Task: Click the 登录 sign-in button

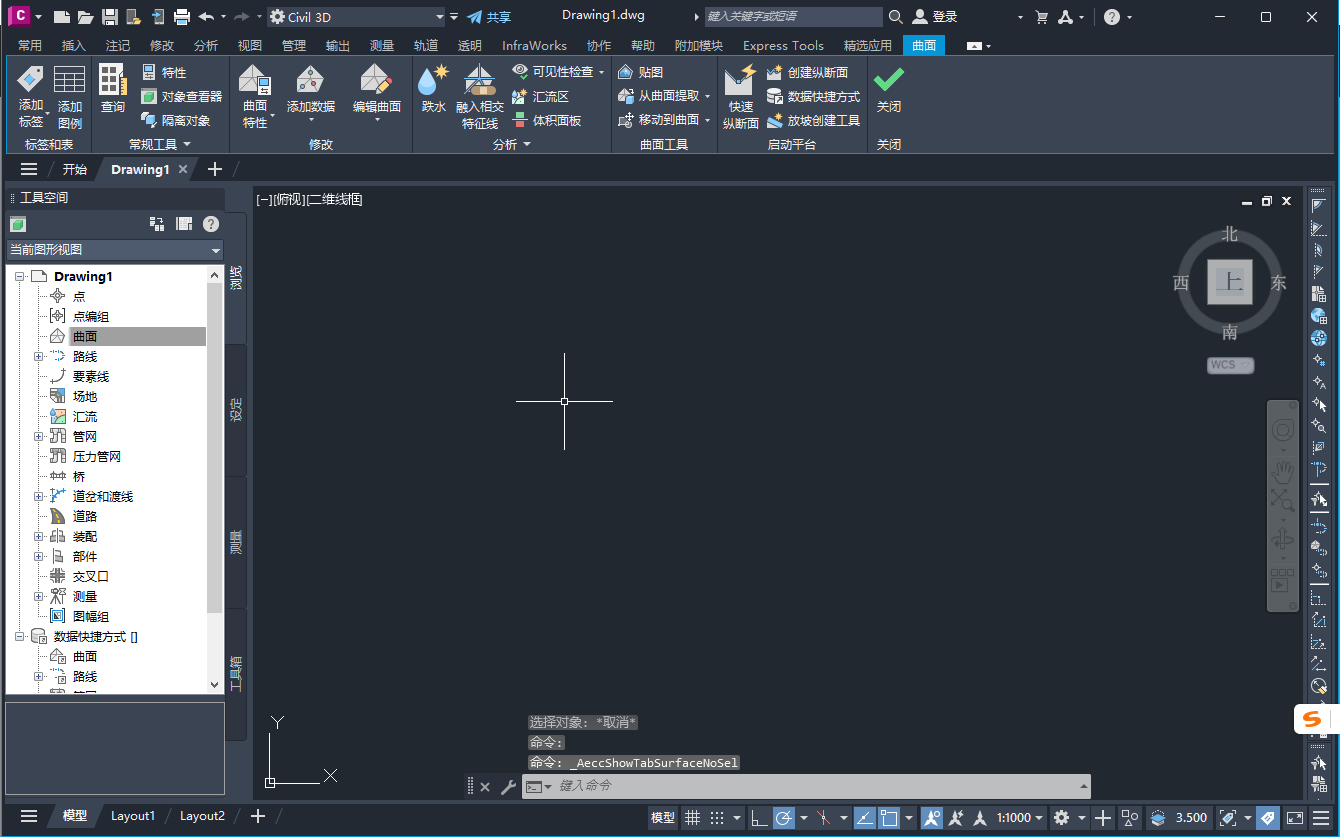Action: pyautogui.click(x=935, y=17)
